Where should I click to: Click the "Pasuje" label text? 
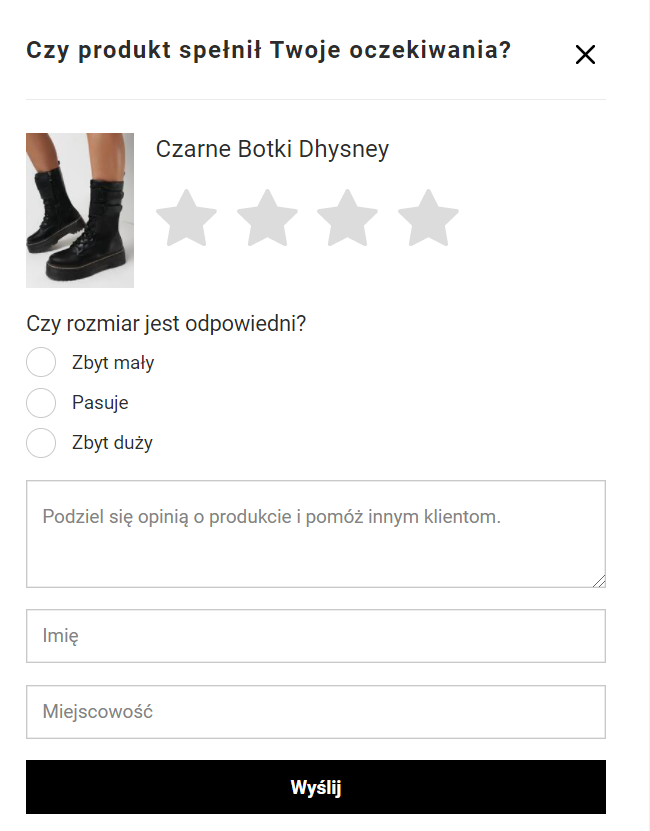[100, 403]
